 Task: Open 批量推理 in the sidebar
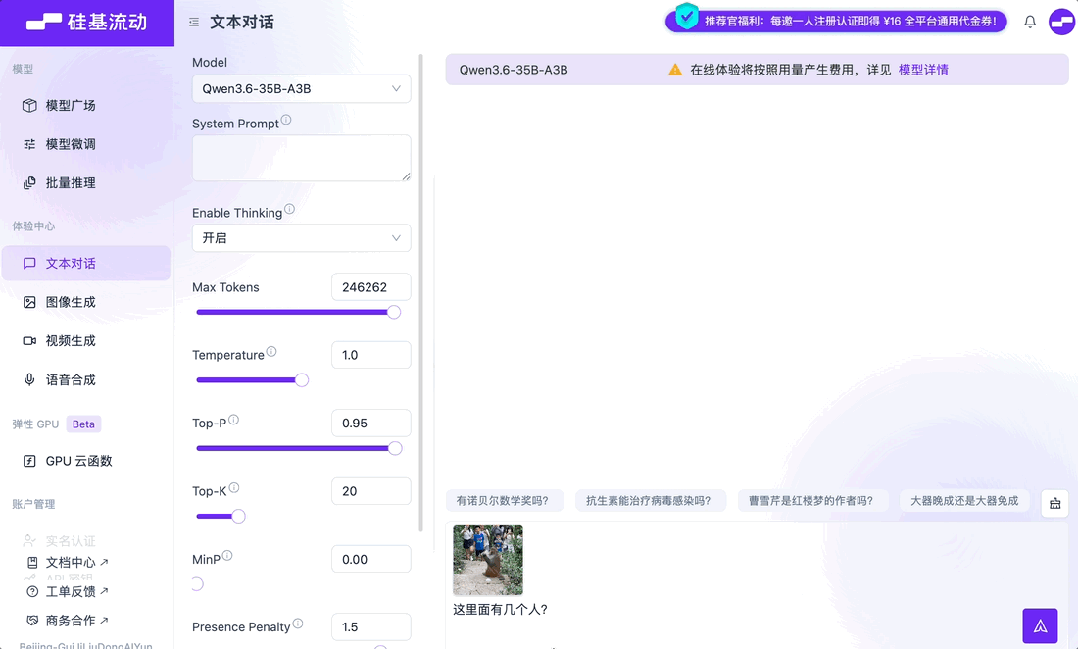(x=87, y=182)
